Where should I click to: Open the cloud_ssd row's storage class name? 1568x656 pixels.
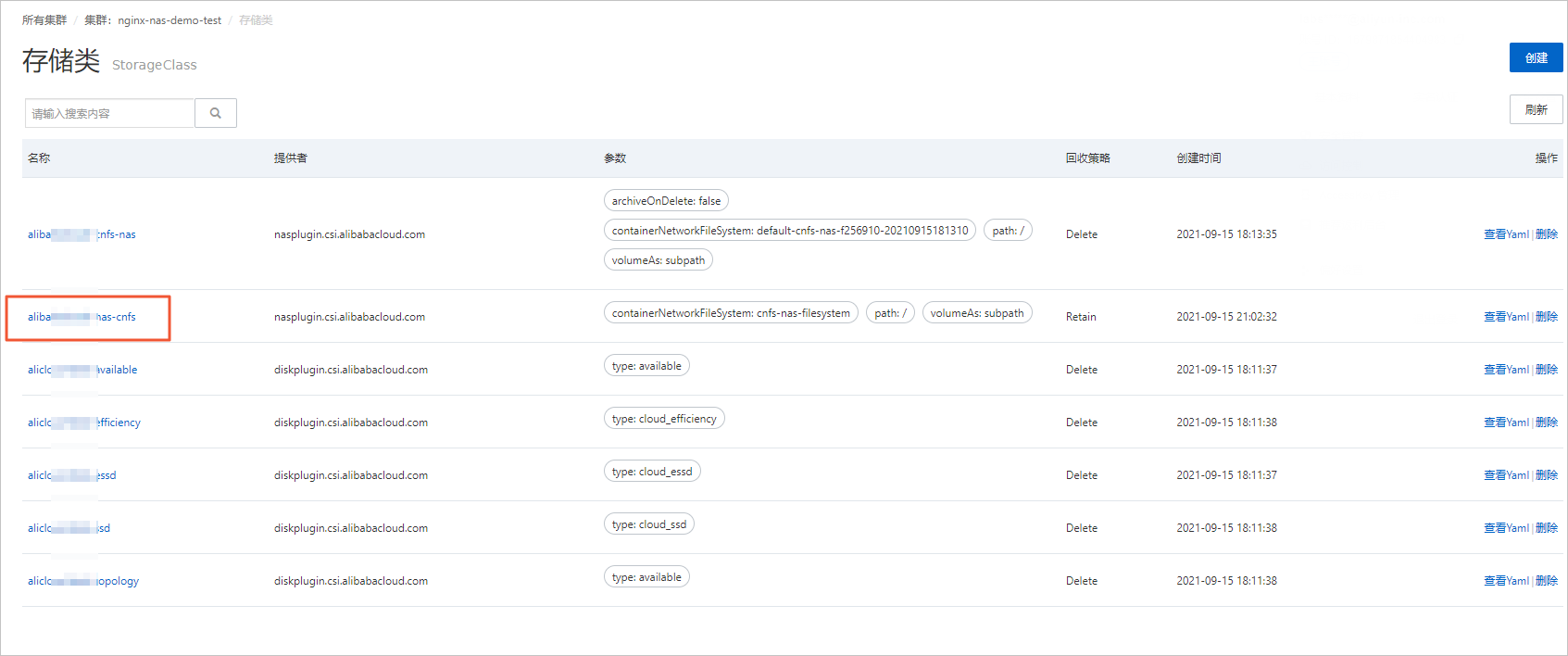click(x=69, y=528)
